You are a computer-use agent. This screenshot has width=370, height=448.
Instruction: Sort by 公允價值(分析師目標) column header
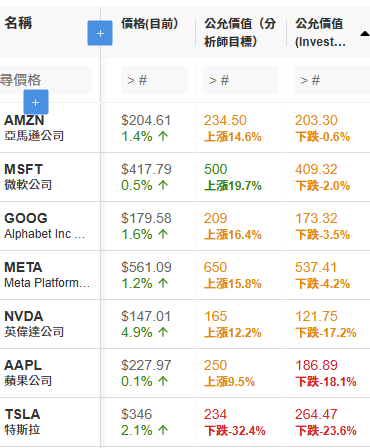(x=240, y=33)
